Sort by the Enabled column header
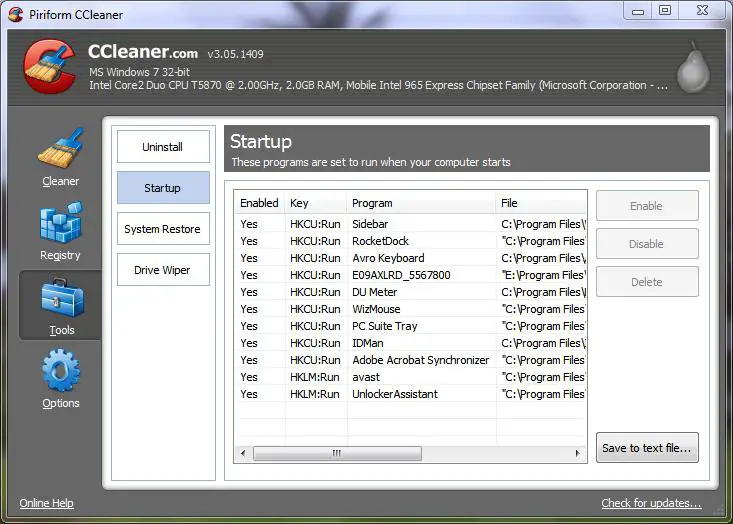The width and height of the screenshot is (733, 524). tap(259, 203)
